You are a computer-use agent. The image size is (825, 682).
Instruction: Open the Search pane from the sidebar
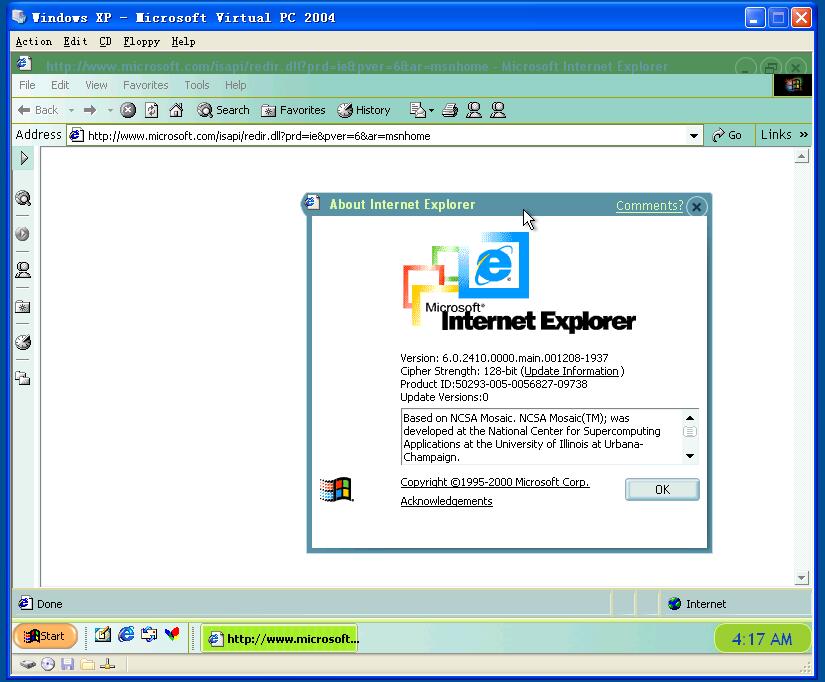point(23,198)
